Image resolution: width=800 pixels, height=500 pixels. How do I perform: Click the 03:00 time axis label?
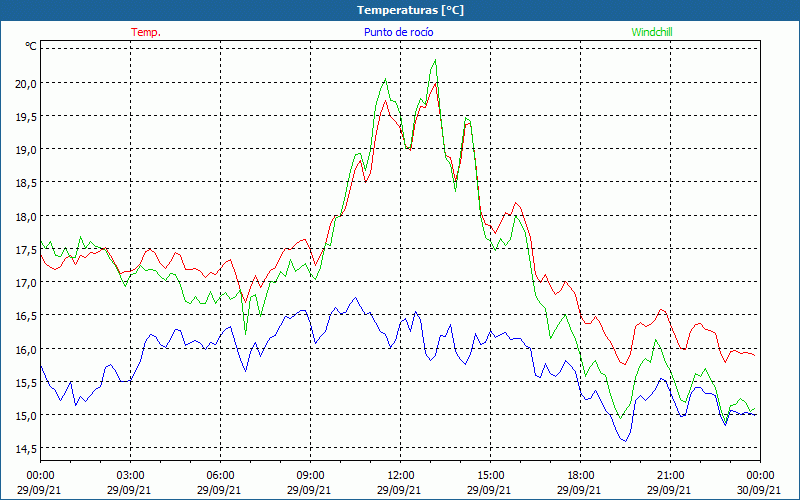pyautogui.click(x=130, y=476)
